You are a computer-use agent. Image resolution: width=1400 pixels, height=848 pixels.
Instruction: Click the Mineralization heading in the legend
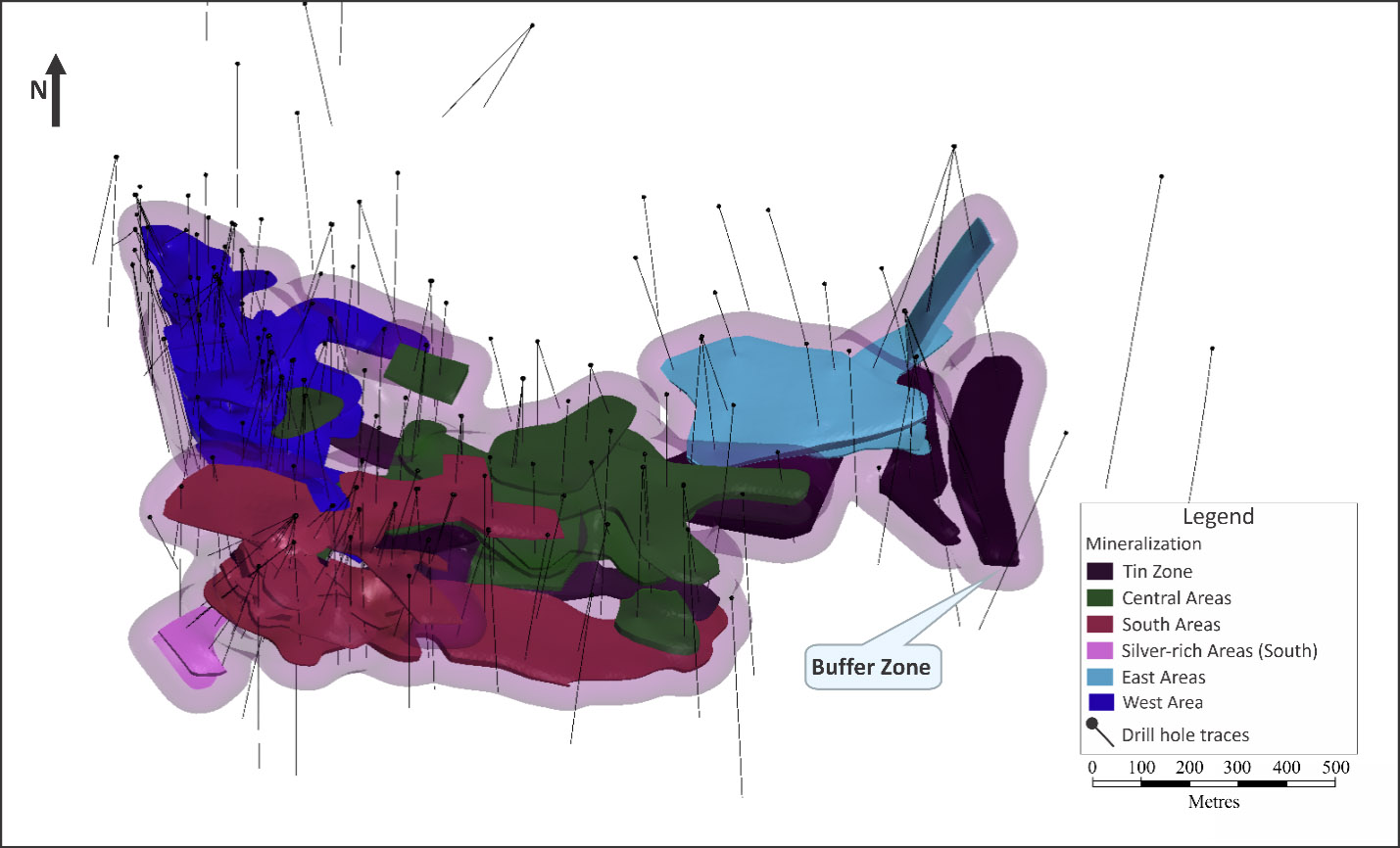pyautogui.click(x=1142, y=543)
